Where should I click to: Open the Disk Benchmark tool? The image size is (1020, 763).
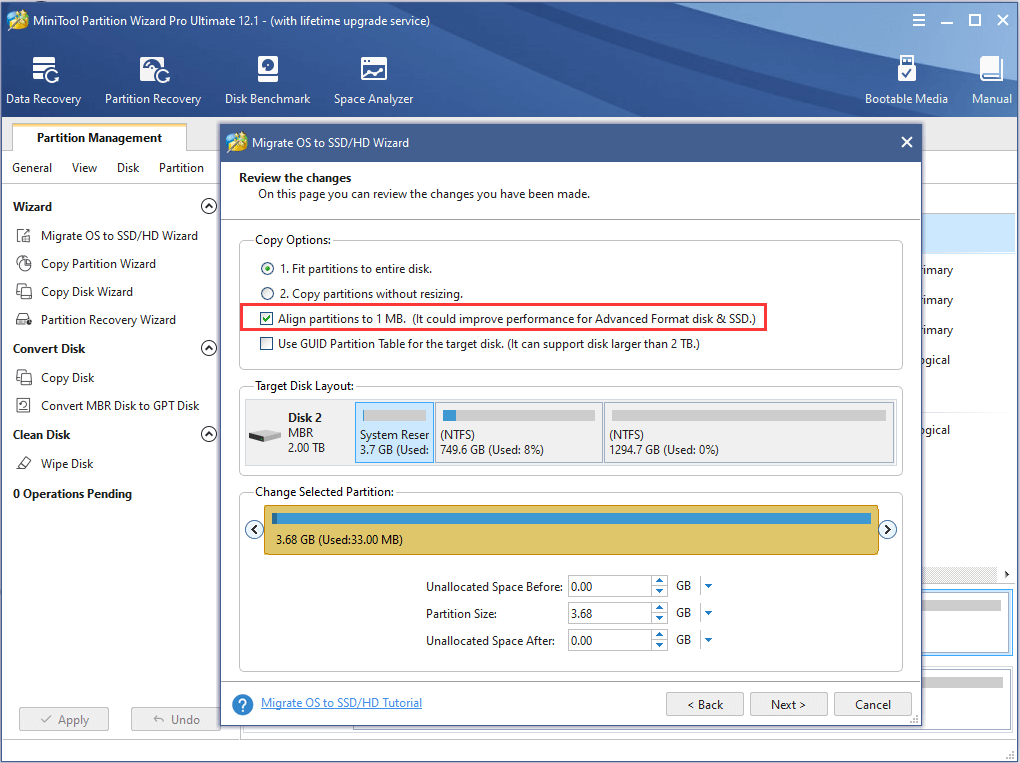(267, 81)
